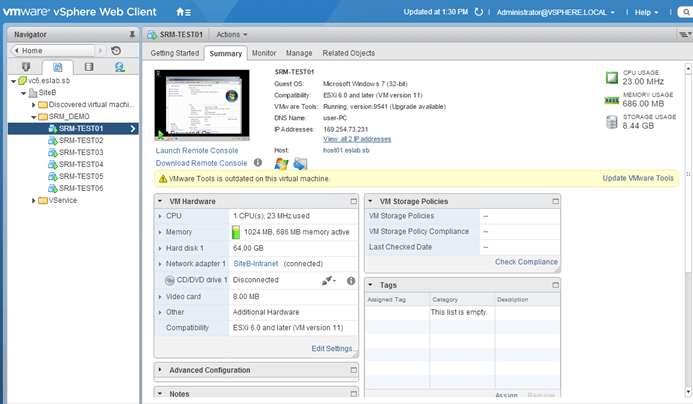Open the navigation history icon
Image resolution: width=693 pixels, height=404 pixels.
116,50
